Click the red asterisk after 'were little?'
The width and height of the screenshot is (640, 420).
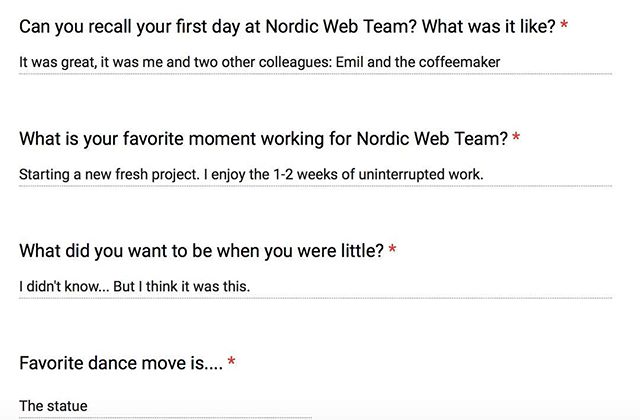pos(392,249)
